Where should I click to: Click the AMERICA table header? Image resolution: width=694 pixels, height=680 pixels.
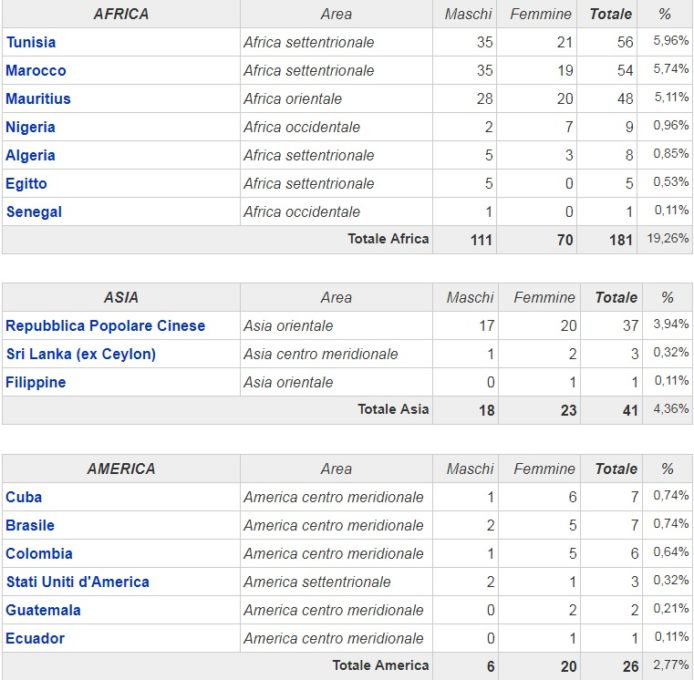(x=121, y=468)
